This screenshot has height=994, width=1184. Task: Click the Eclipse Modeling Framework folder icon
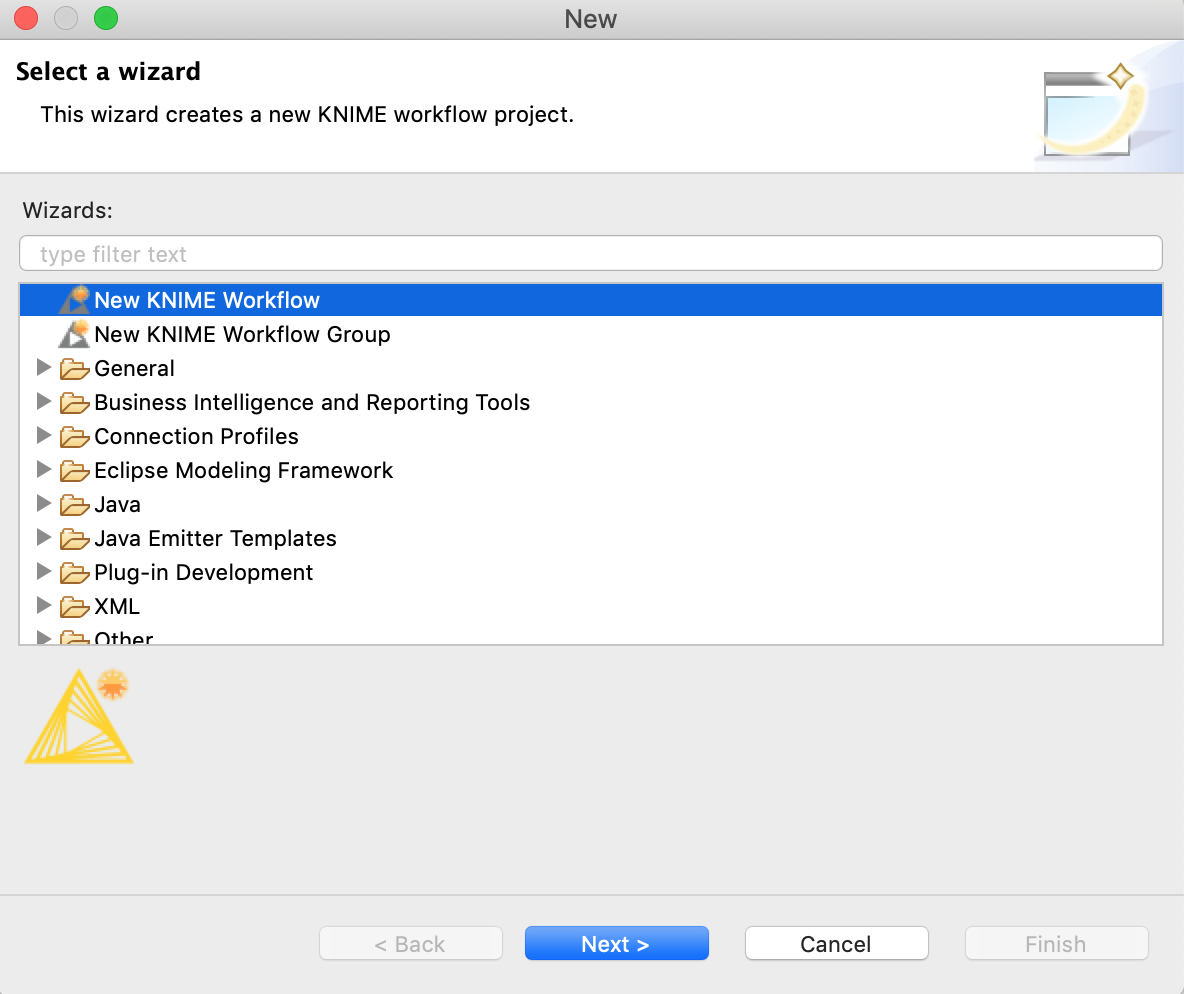click(75, 471)
